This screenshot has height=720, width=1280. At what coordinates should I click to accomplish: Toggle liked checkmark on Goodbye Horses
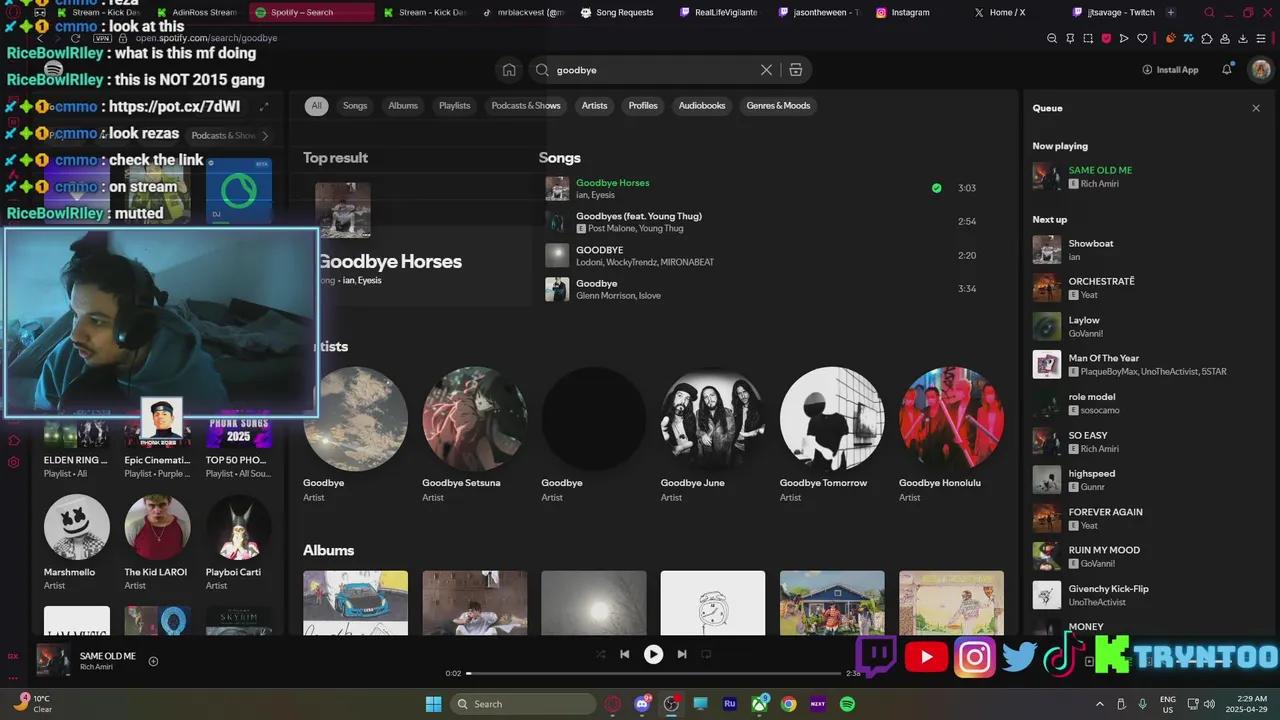tap(936, 188)
